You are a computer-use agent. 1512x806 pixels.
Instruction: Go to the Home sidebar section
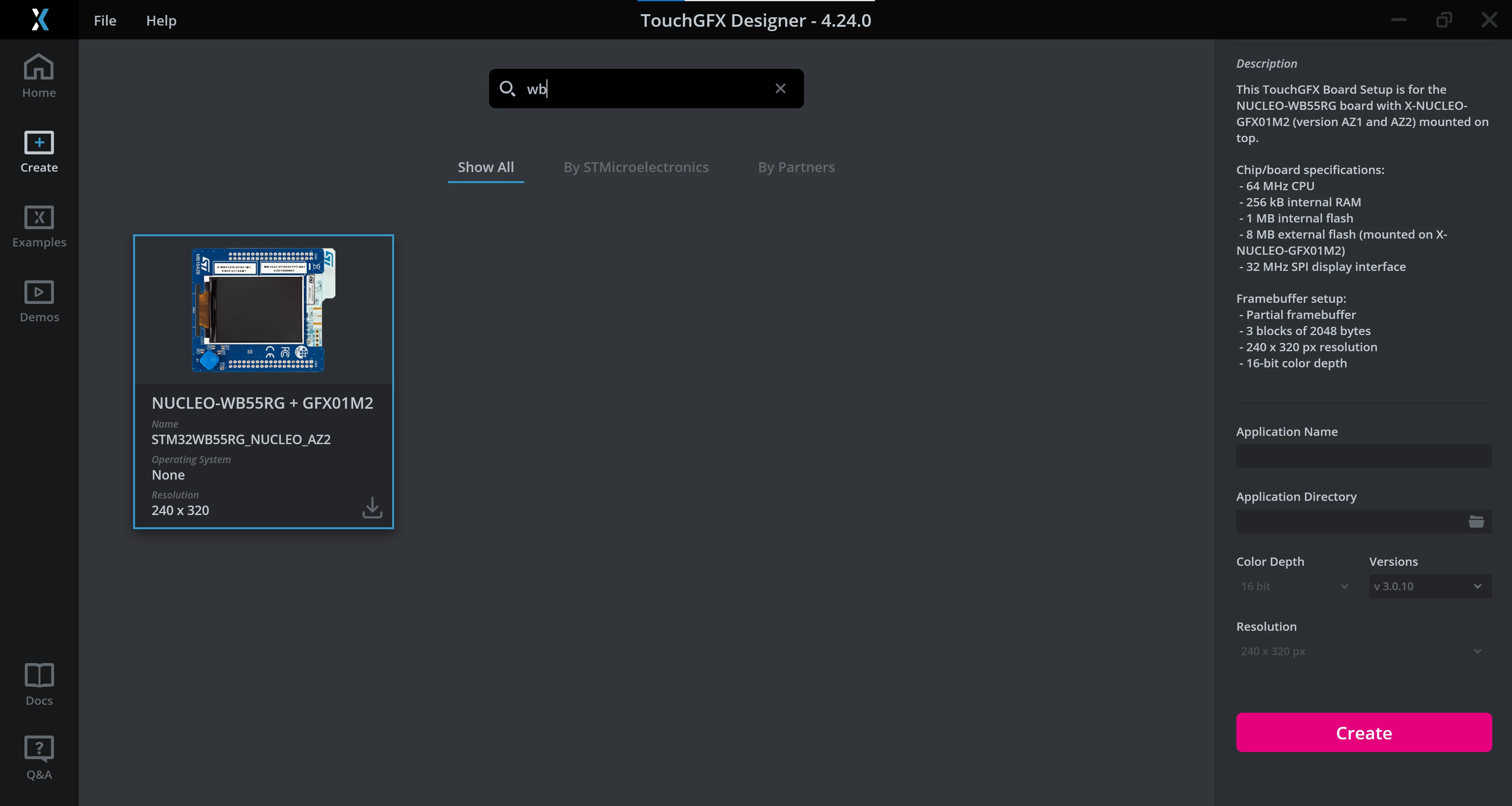39,76
